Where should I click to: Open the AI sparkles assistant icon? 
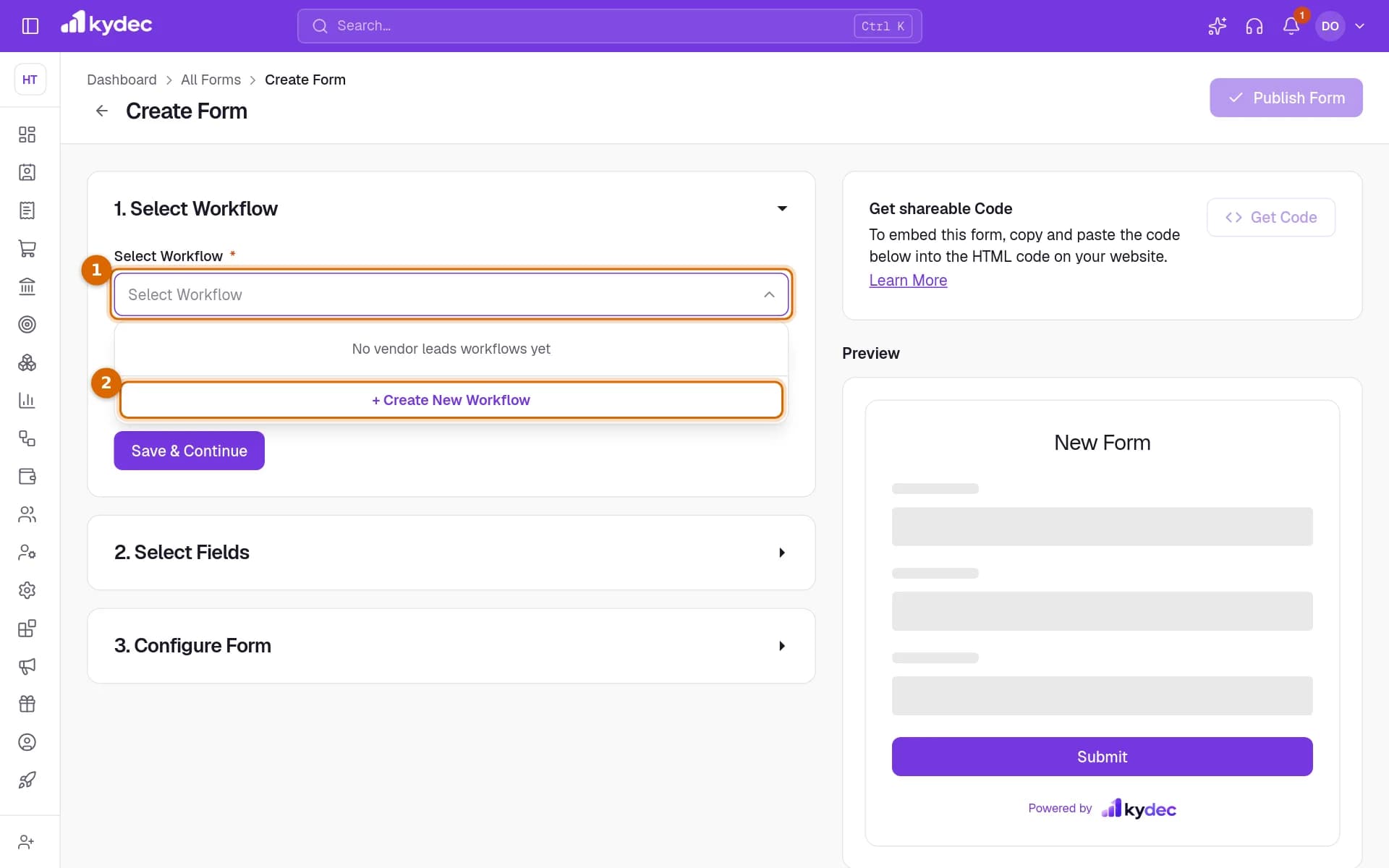click(x=1217, y=26)
